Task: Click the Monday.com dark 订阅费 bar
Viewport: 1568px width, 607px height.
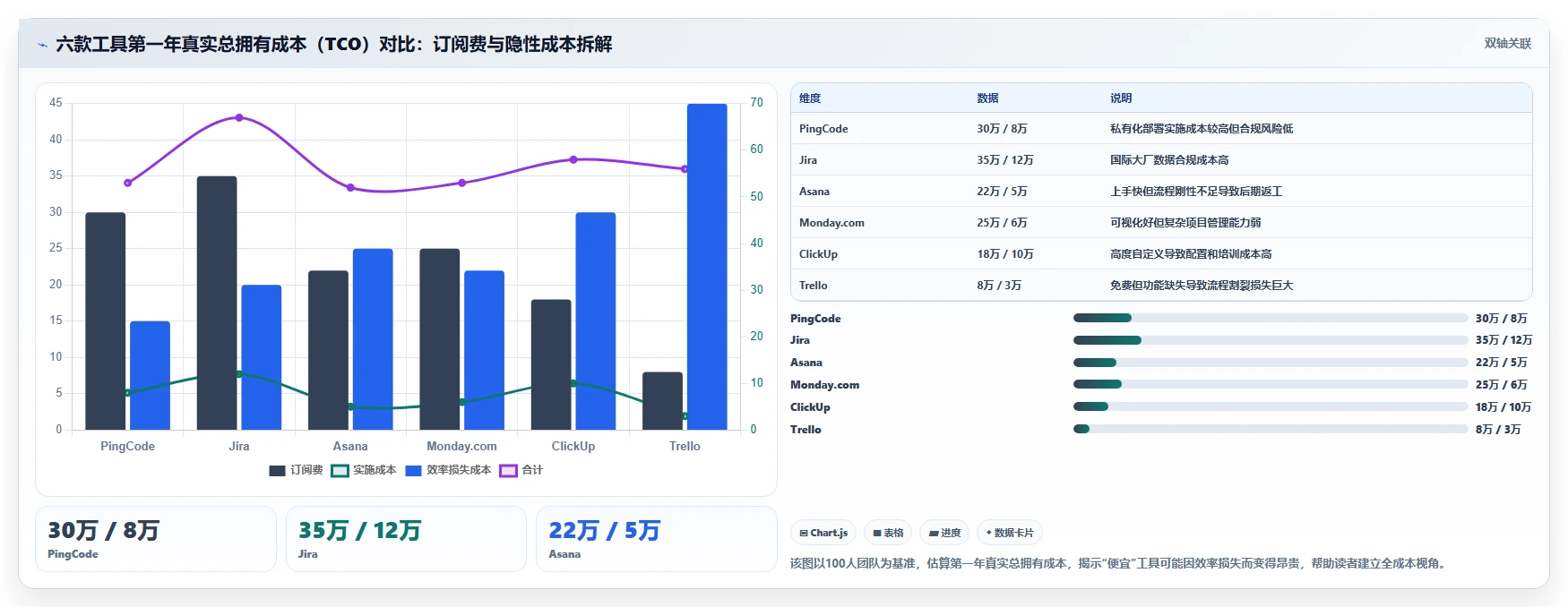Action: 440,339
